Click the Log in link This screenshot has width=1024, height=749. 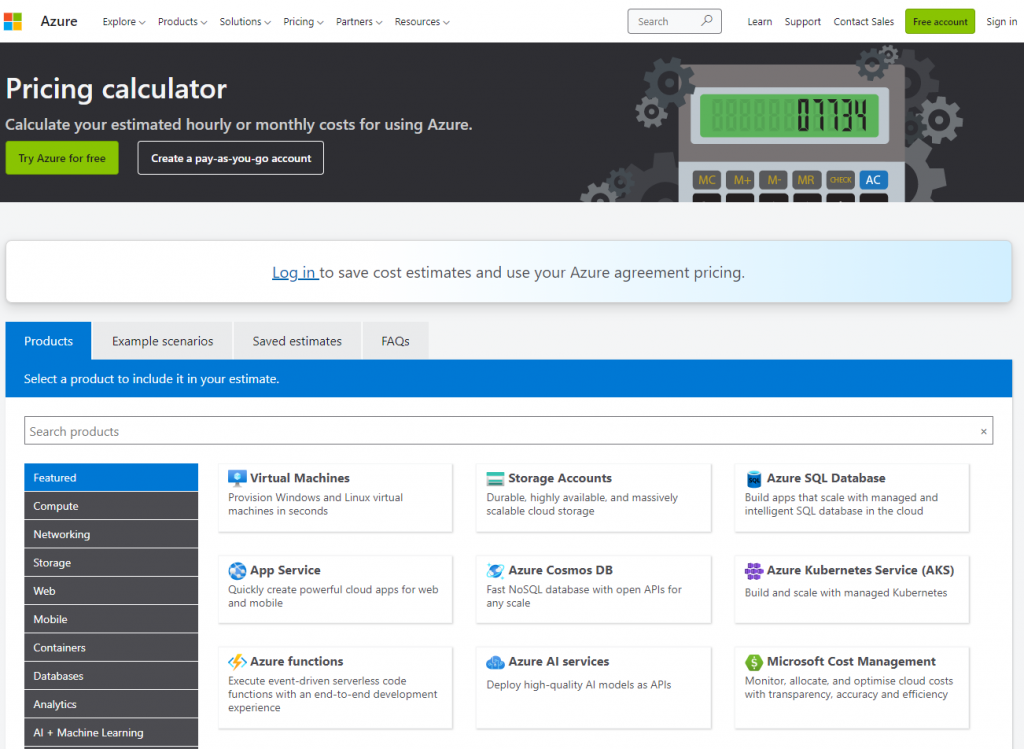(294, 272)
